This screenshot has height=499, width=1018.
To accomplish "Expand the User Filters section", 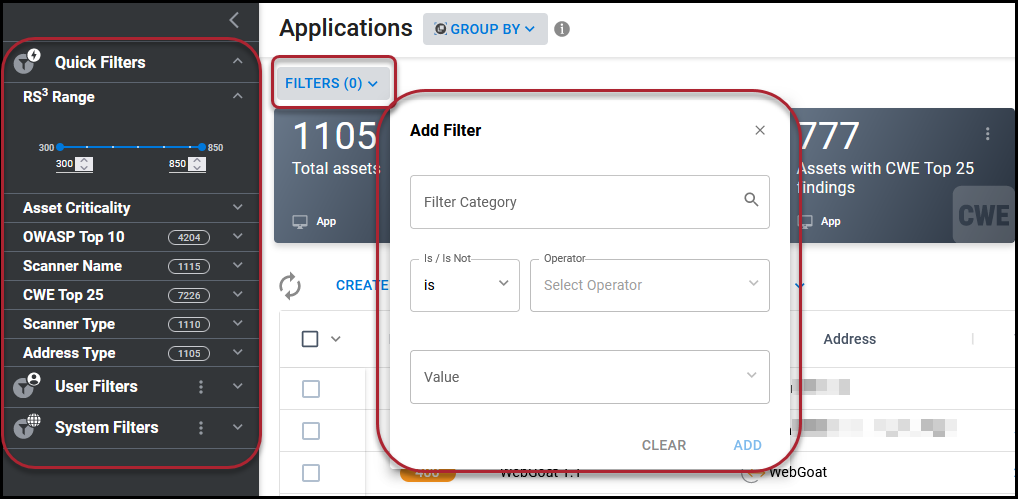I will click(x=238, y=386).
